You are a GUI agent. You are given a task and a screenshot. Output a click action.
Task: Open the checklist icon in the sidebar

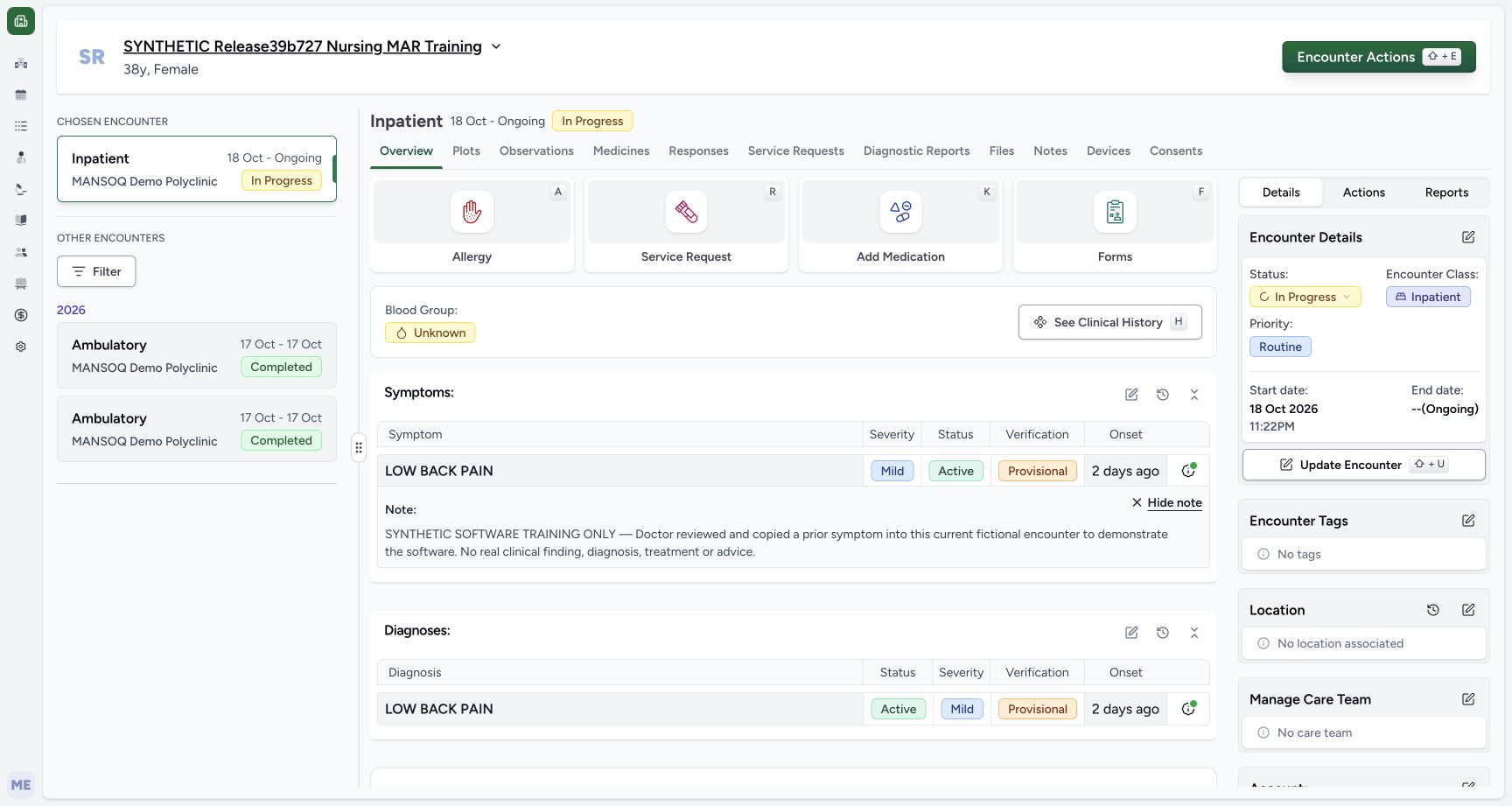click(x=21, y=126)
